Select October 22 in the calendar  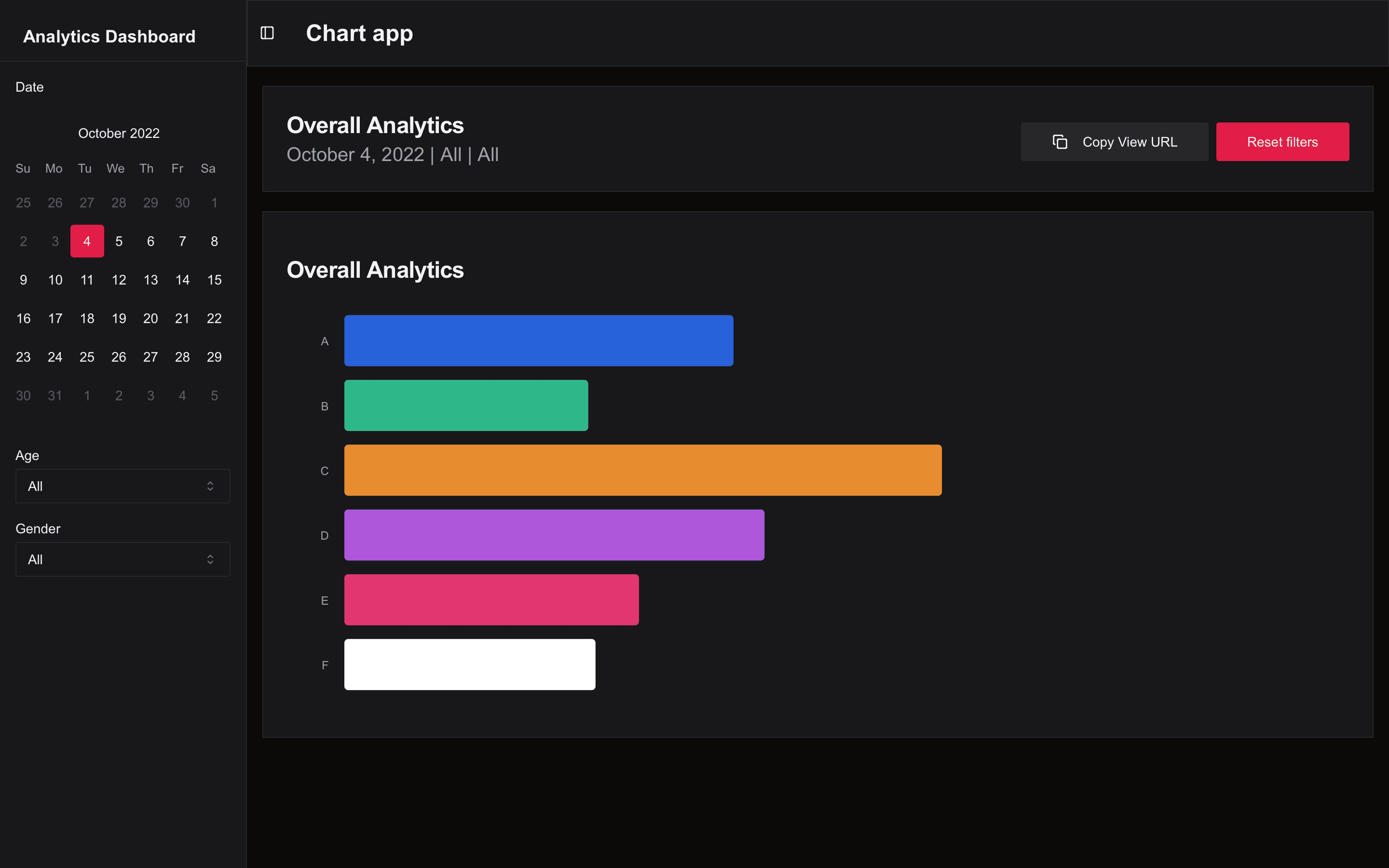coord(214,318)
